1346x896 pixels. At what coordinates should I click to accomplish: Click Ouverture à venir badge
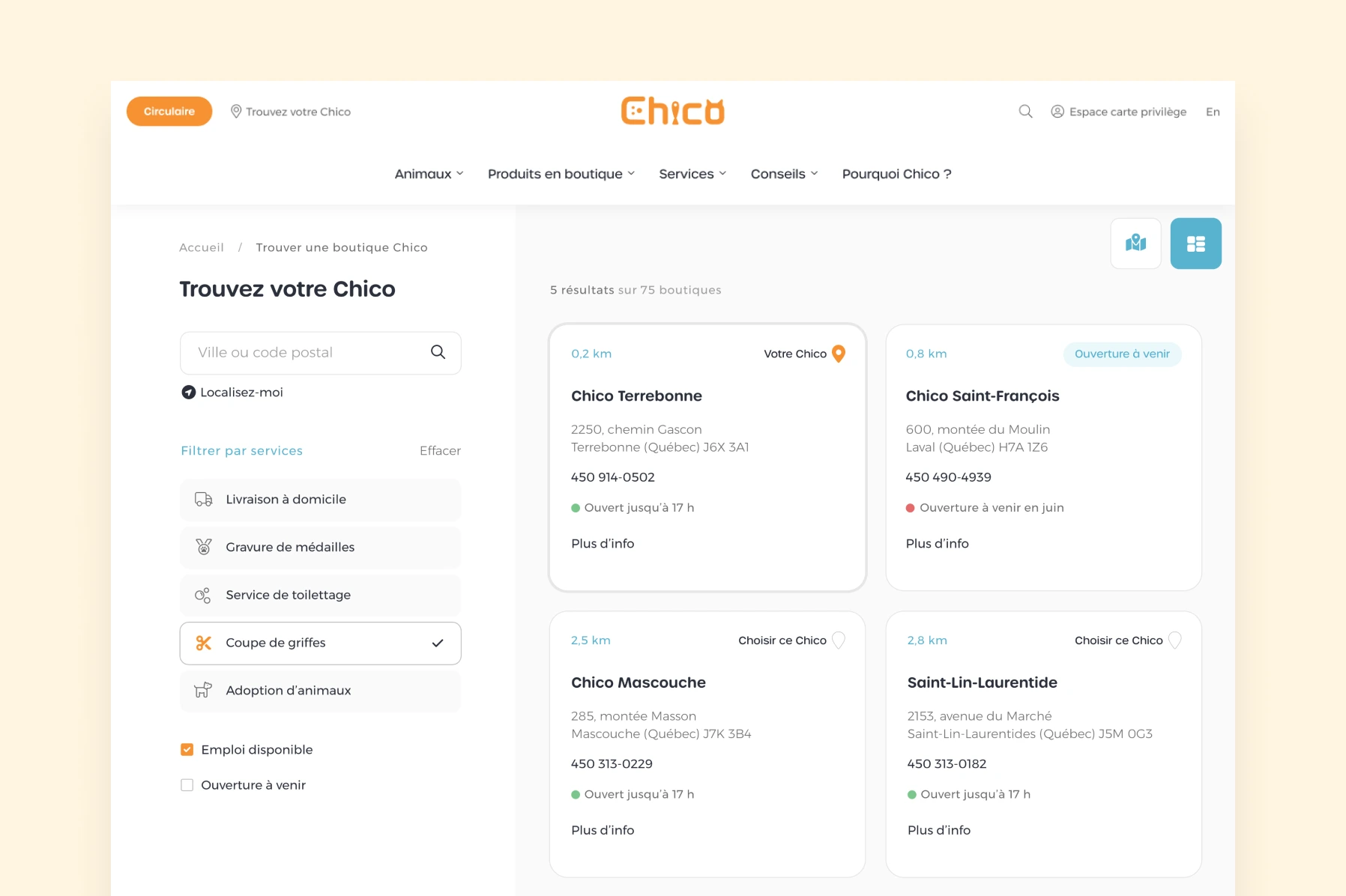(x=1122, y=354)
